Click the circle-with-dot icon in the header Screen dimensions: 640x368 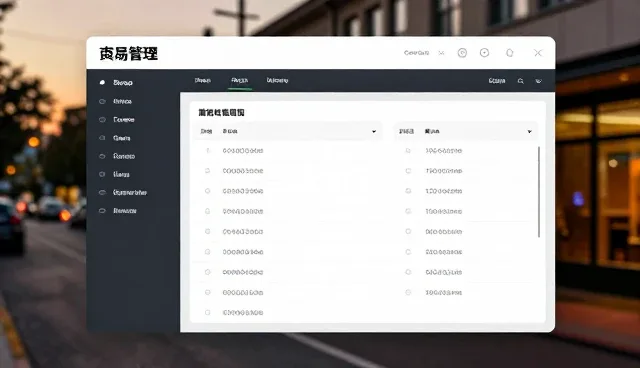click(484, 53)
